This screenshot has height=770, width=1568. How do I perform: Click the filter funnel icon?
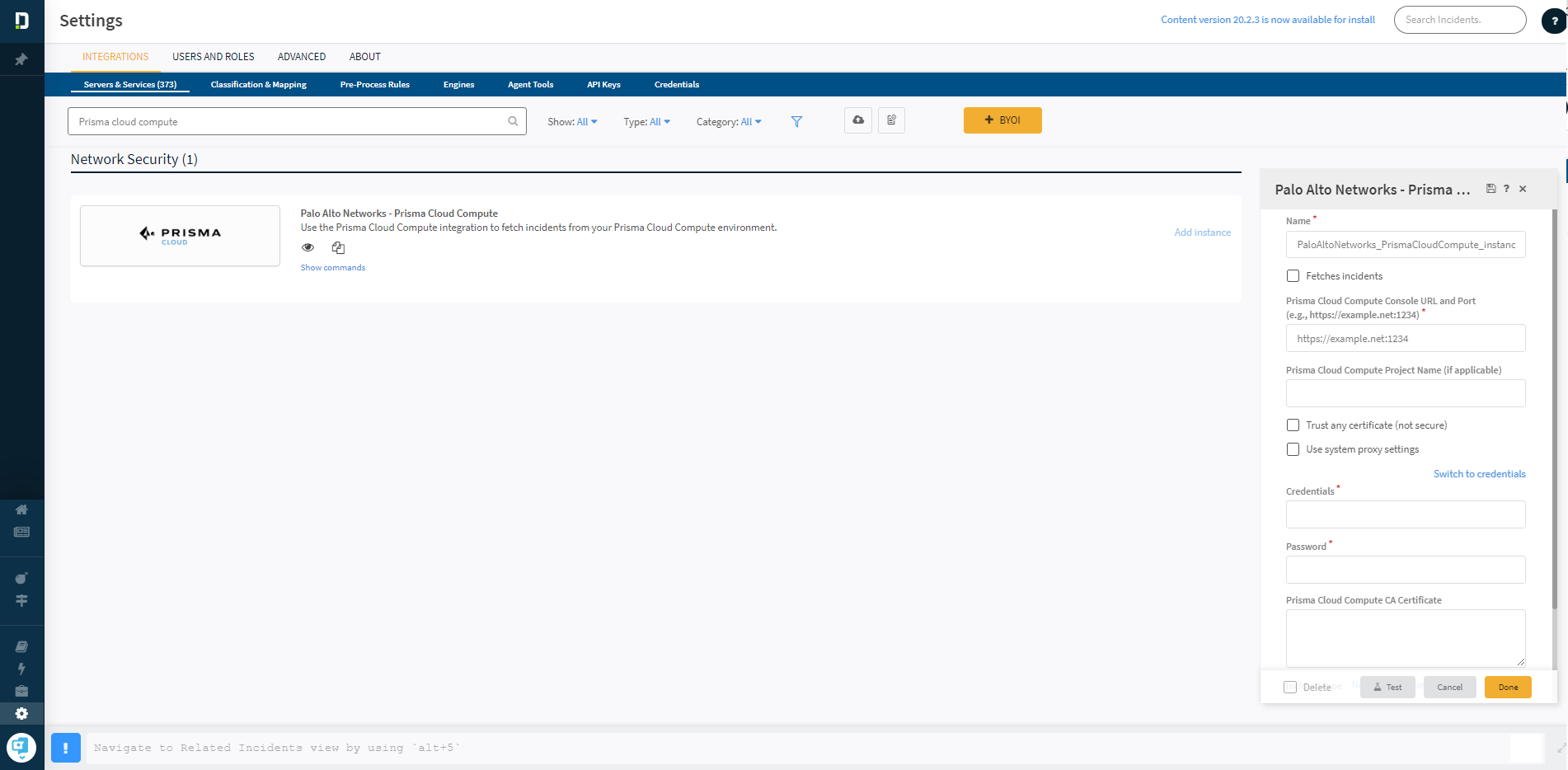click(796, 121)
